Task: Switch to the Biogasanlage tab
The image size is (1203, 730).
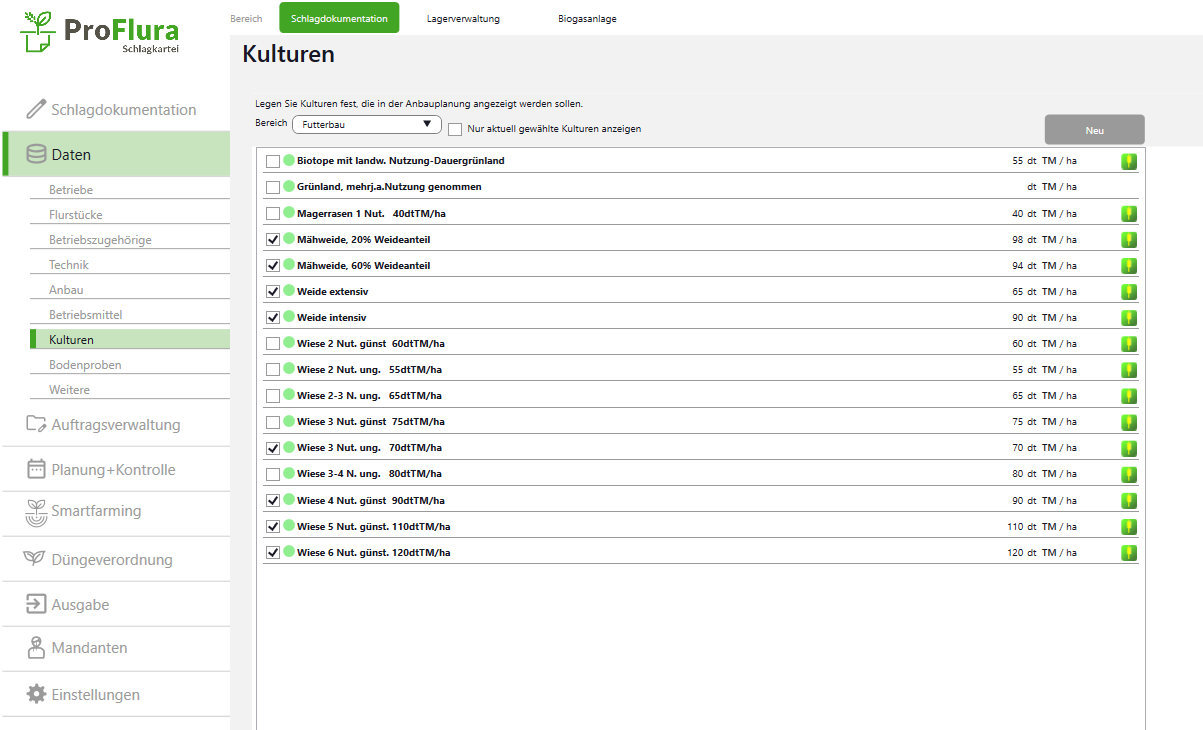Action: [x=587, y=19]
